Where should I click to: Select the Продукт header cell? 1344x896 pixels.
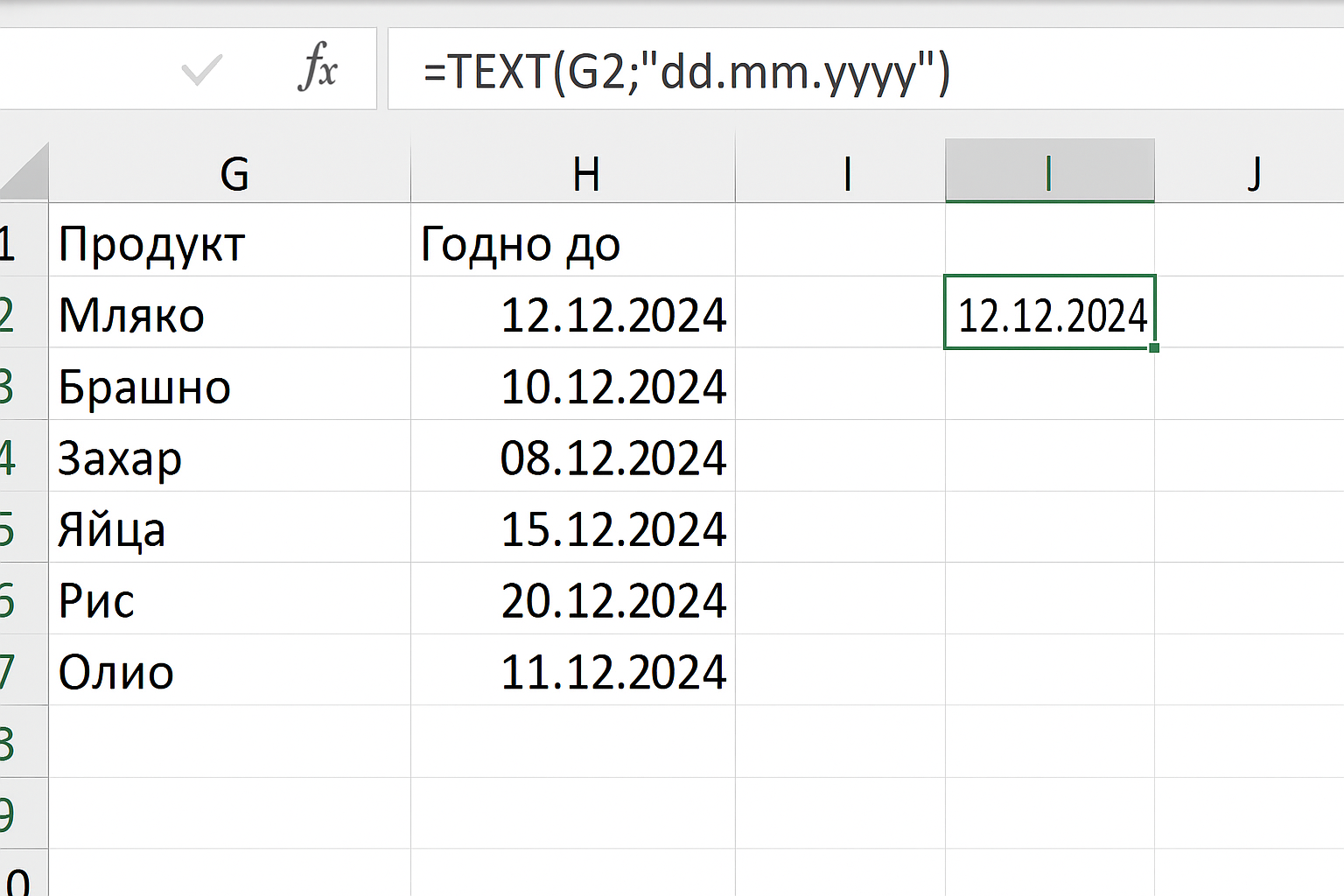coord(227,244)
